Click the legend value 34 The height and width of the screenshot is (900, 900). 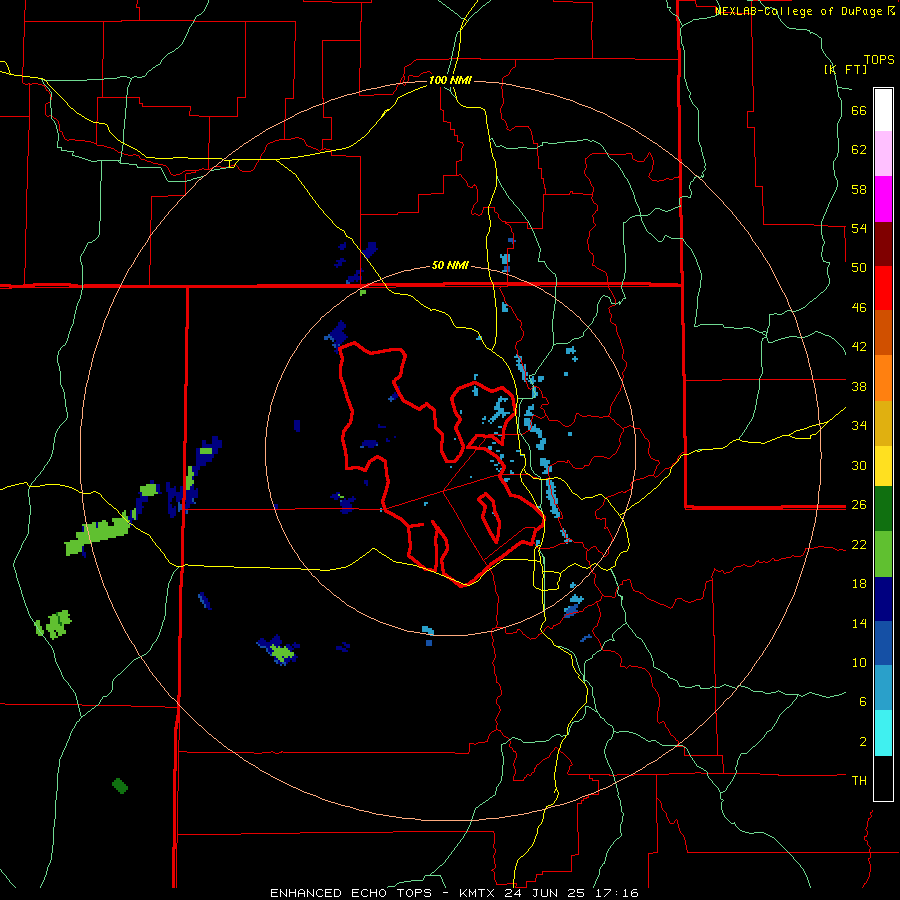click(x=859, y=425)
